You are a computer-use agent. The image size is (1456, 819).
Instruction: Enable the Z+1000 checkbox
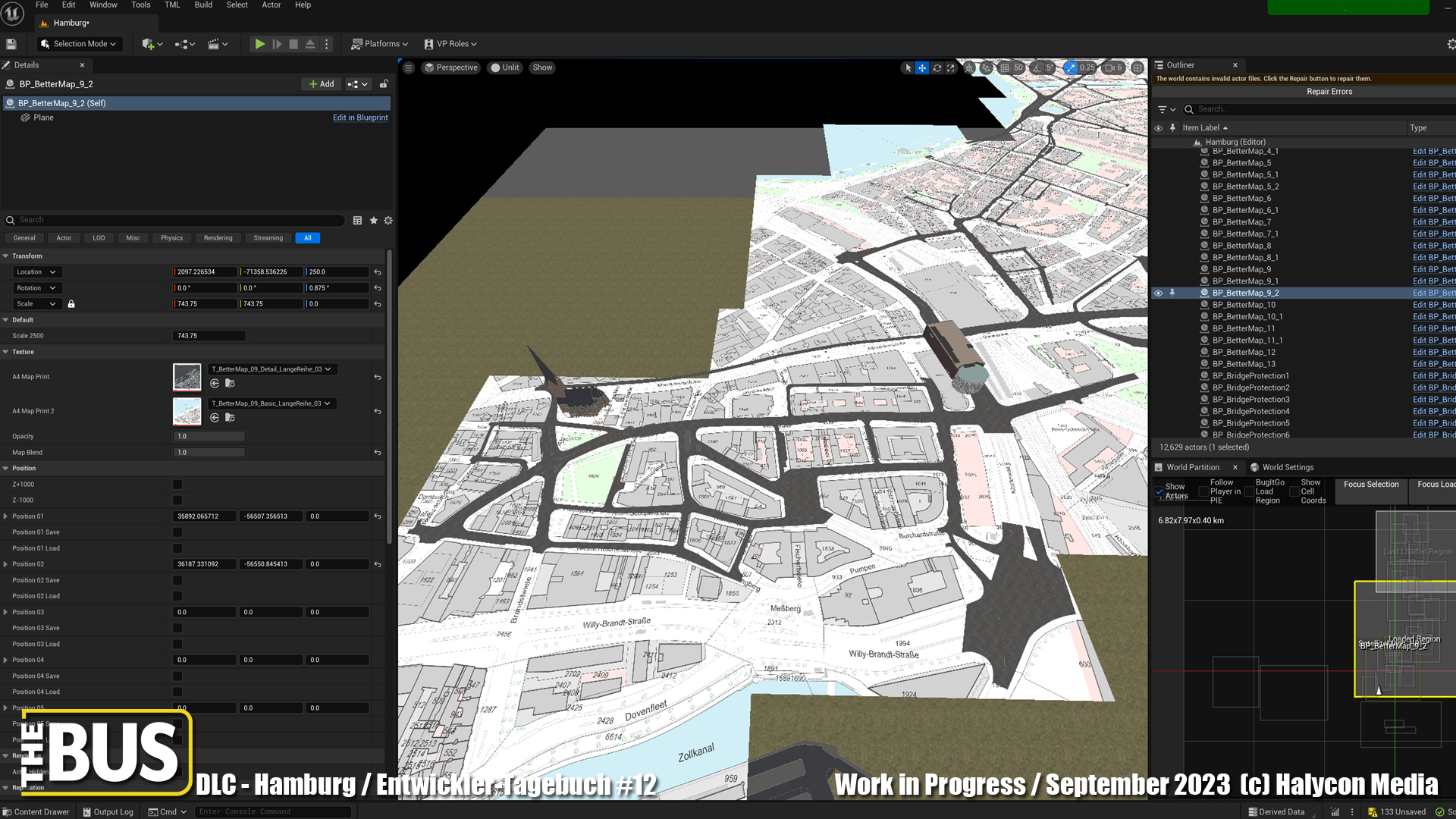177,485
